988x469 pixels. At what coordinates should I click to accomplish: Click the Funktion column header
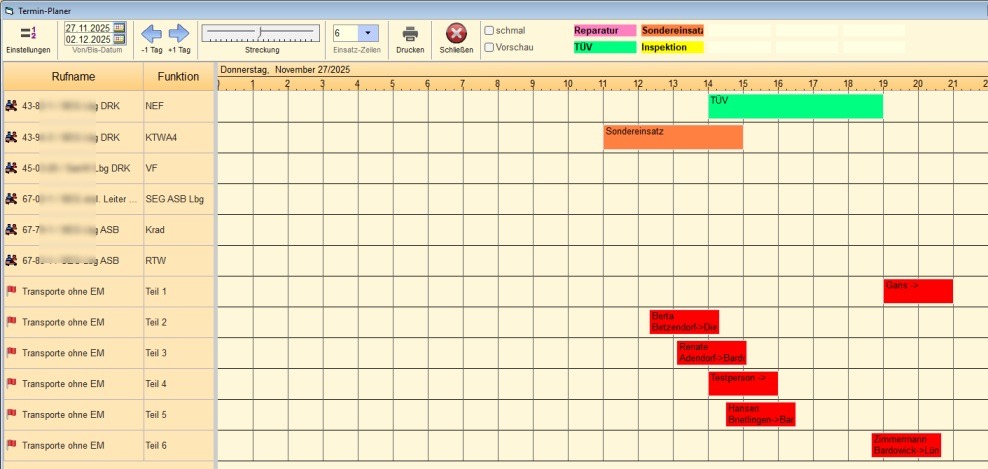pyautogui.click(x=178, y=77)
